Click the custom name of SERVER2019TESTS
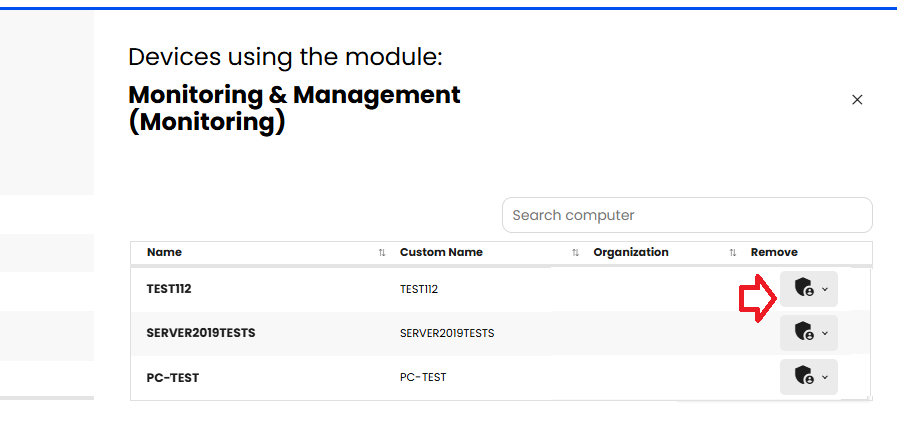897x431 pixels. (x=447, y=333)
